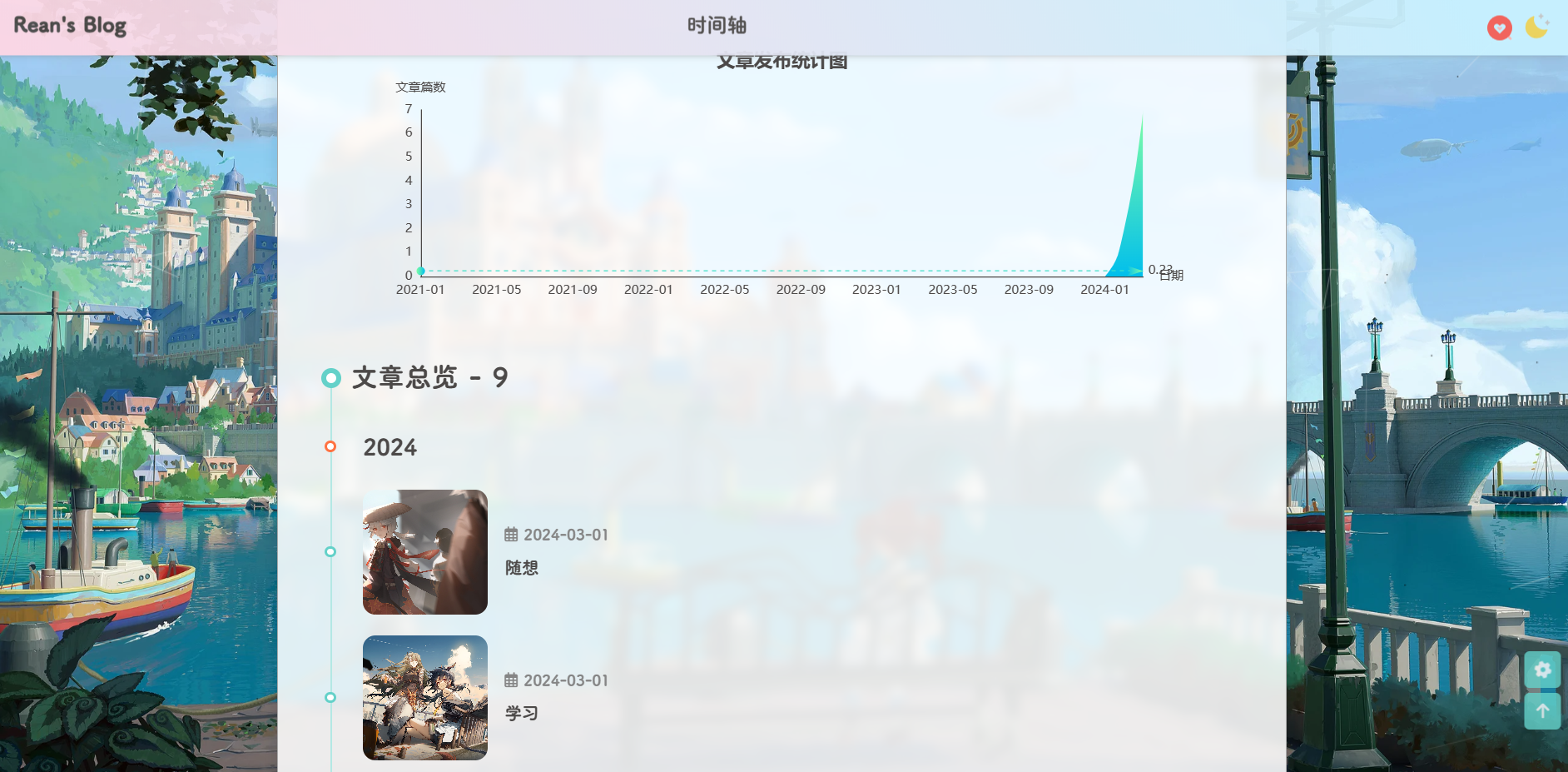Viewport: 1568px width, 772px height.
Task: Open the 随想 article title link
Action: pos(522,568)
